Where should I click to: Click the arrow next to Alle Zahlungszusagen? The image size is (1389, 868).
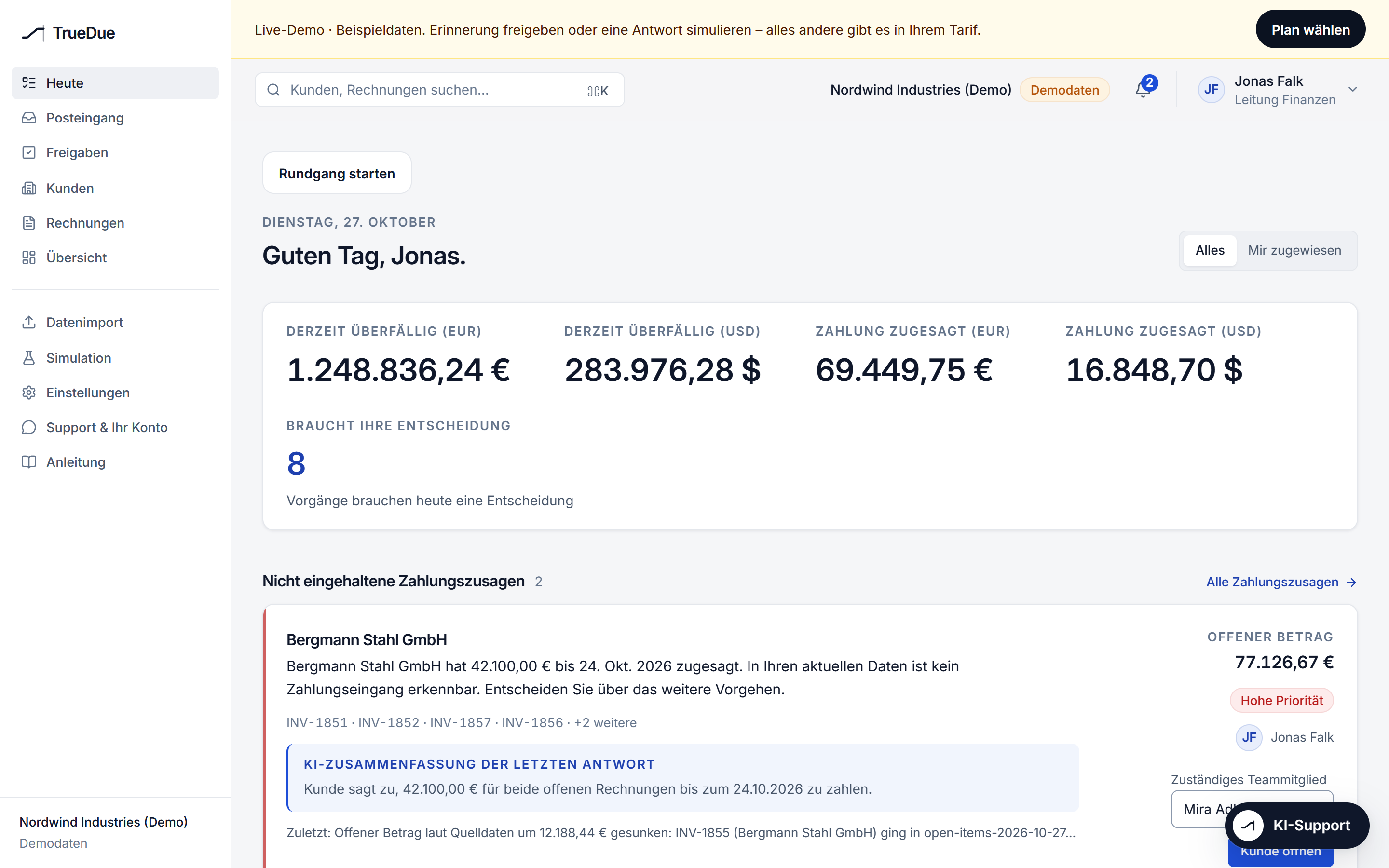click(x=1352, y=582)
